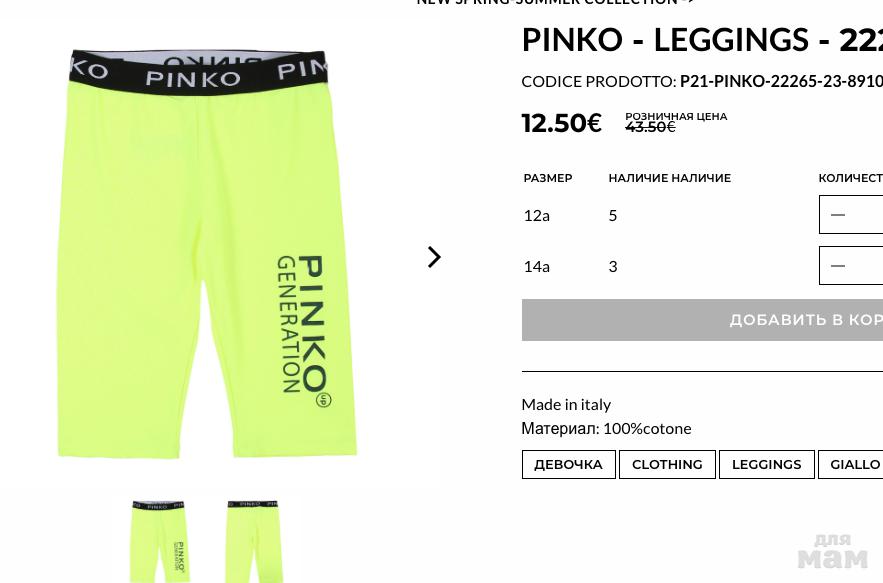Select the GIALLO color tag
The width and height of the screenshot is (883, 583).
point(851,464)
